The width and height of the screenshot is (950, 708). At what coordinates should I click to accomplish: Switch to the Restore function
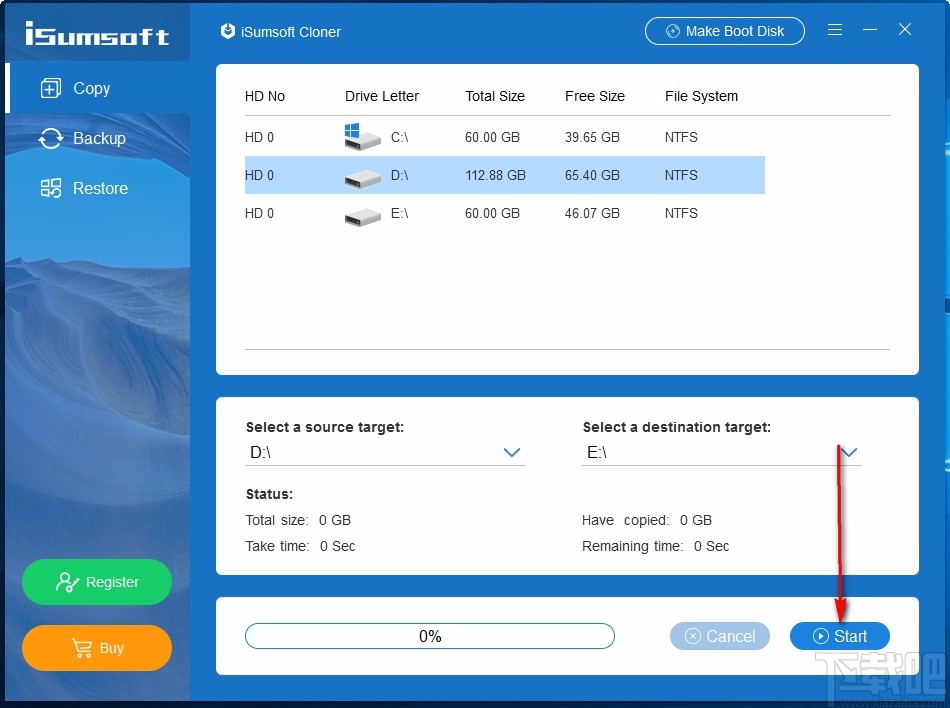(x=100, y=188)
